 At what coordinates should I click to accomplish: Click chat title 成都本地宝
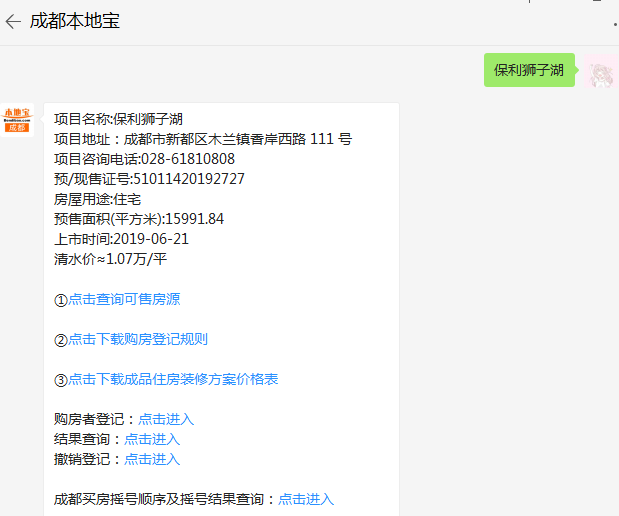click(x=75, y=21)
